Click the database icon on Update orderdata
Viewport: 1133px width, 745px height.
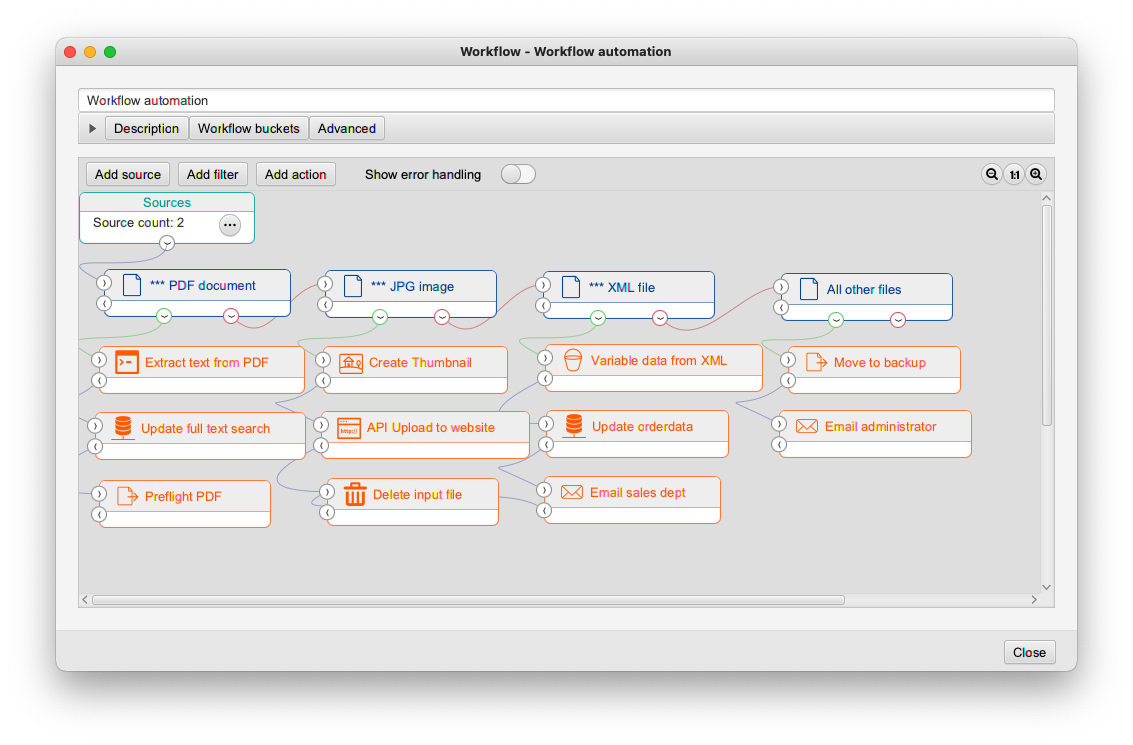(x=574, y=426)
